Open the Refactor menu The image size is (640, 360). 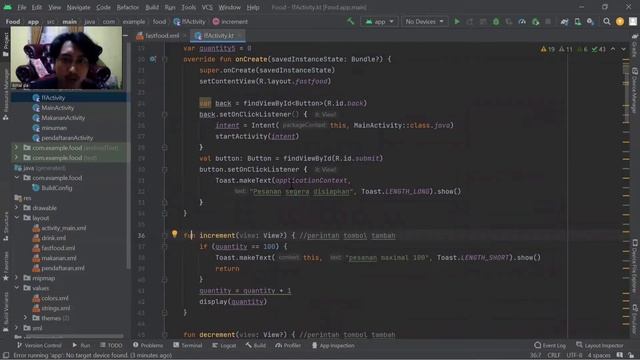point(127,7)
